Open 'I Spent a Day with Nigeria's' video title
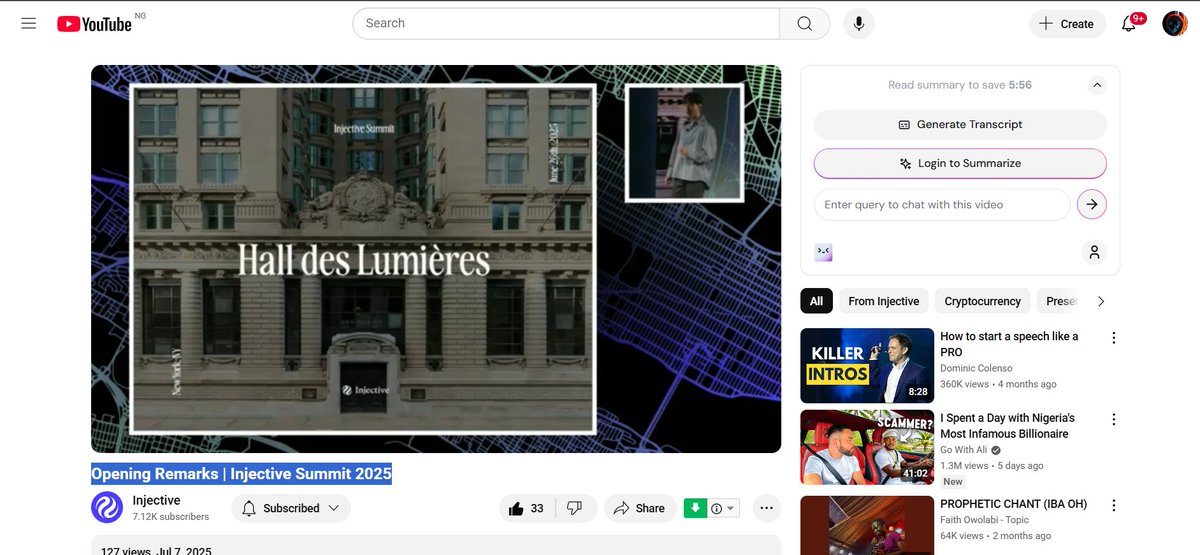Screen dimensions: 1200x555 click(x=1008, y=426)
